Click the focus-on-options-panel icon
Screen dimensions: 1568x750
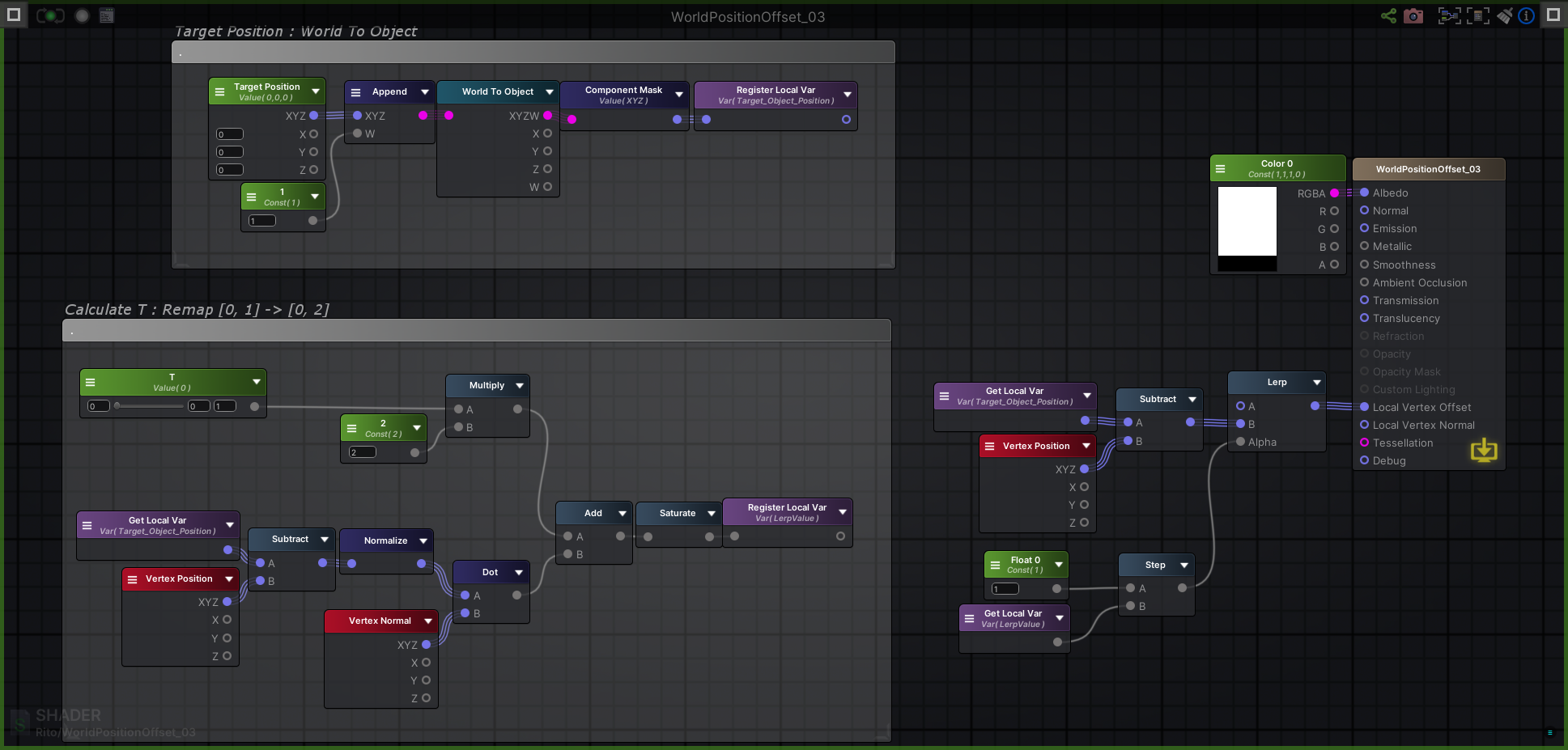tap(1478, 15)
